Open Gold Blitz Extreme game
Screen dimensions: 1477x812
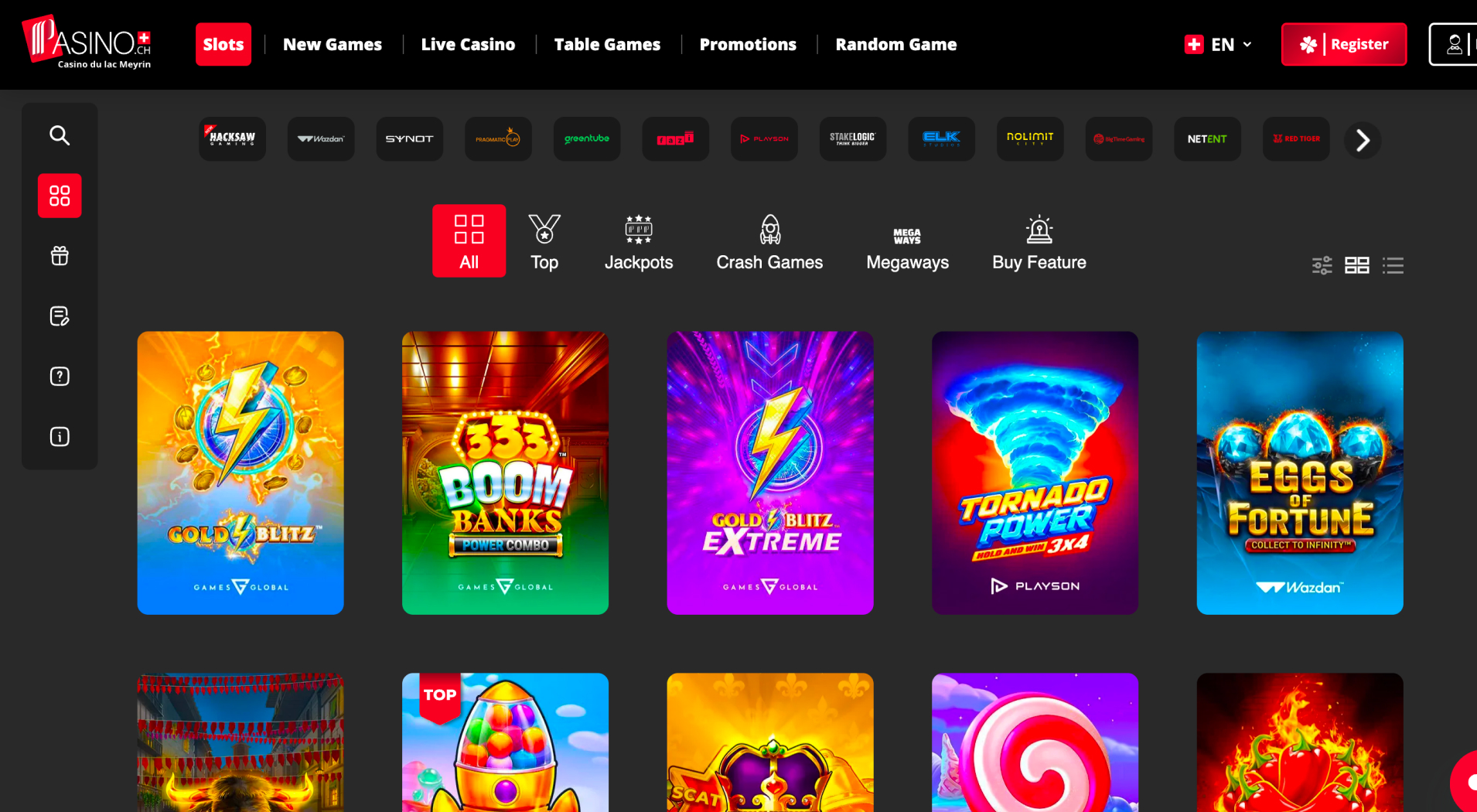770,473
